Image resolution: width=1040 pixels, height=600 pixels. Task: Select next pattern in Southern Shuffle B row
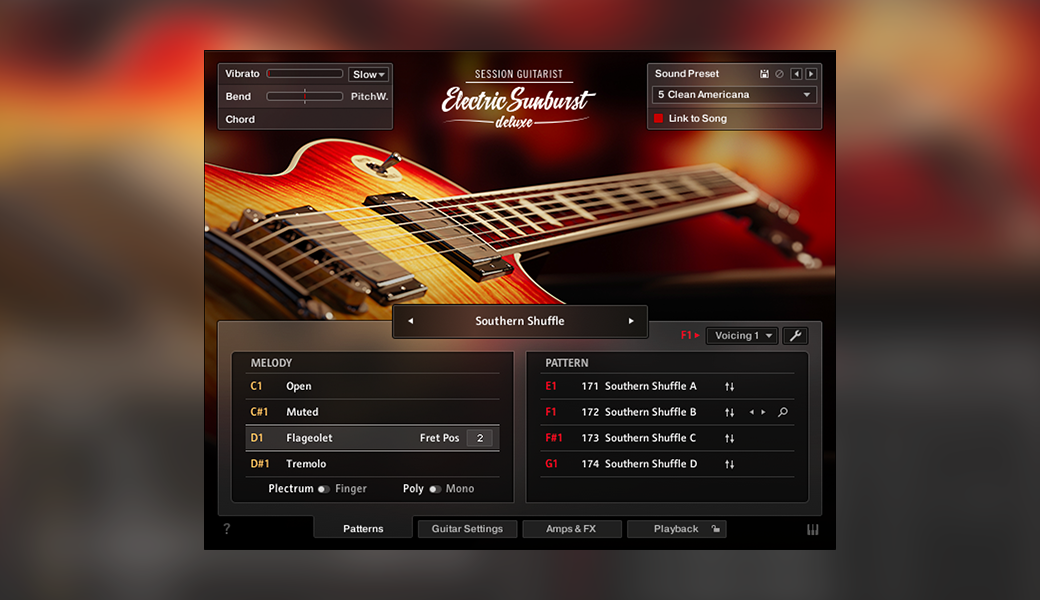pos(763,412)
